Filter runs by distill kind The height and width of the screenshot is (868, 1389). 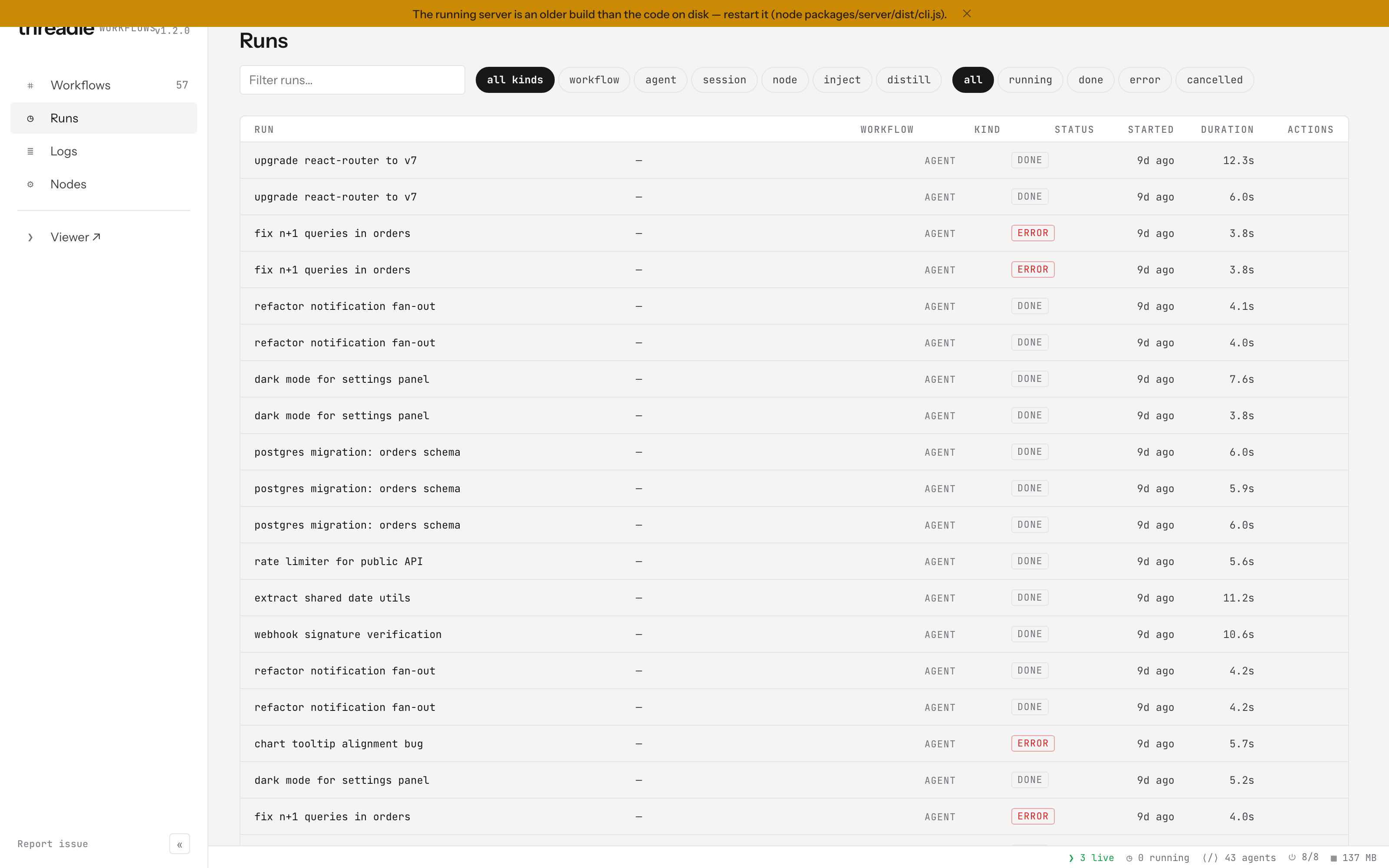tap(908, 80)
